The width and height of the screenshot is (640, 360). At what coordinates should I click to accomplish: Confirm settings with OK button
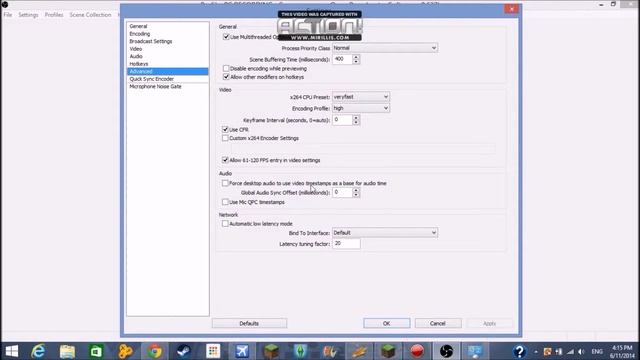pos(387,323)
